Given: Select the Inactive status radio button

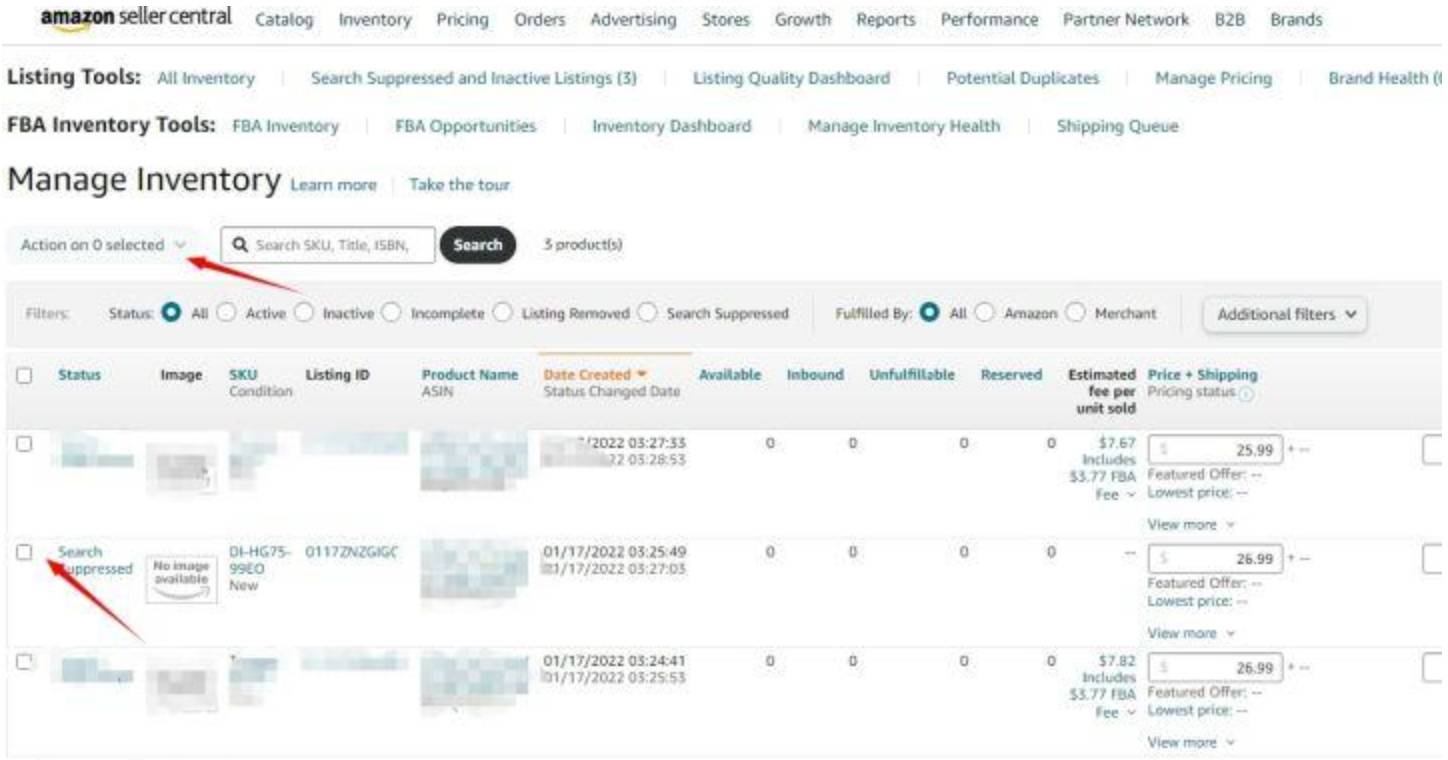Looking at the screenshot, I should pyautogui.click(x=303, y=314).
